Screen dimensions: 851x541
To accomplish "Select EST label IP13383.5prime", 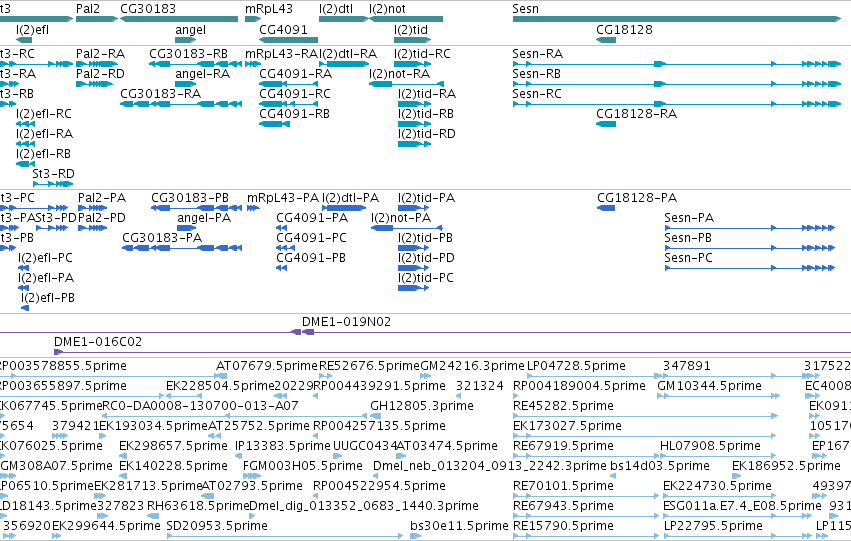I will pos(283,447).
